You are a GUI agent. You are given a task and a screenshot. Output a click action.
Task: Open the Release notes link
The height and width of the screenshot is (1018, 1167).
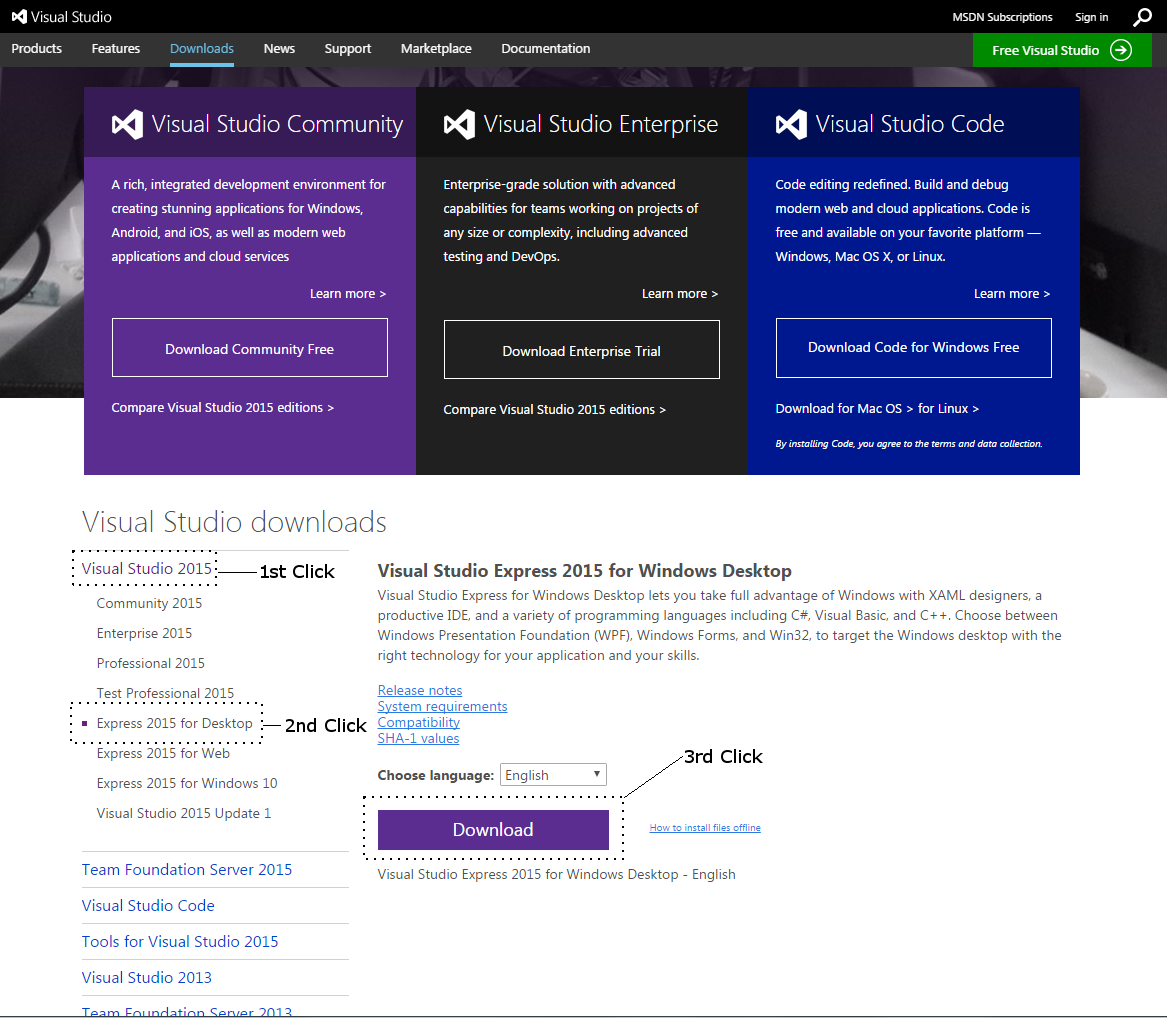[420, 691]
